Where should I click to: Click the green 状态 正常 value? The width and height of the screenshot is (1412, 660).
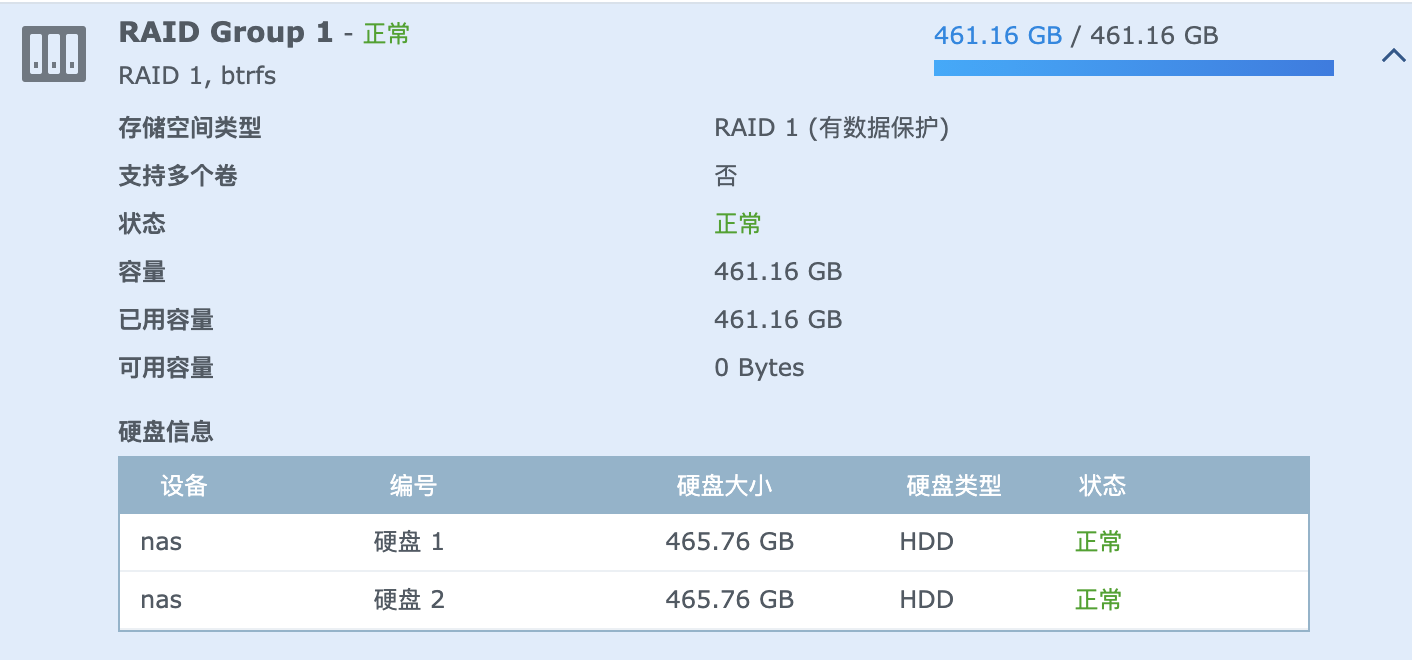[738, 224]
